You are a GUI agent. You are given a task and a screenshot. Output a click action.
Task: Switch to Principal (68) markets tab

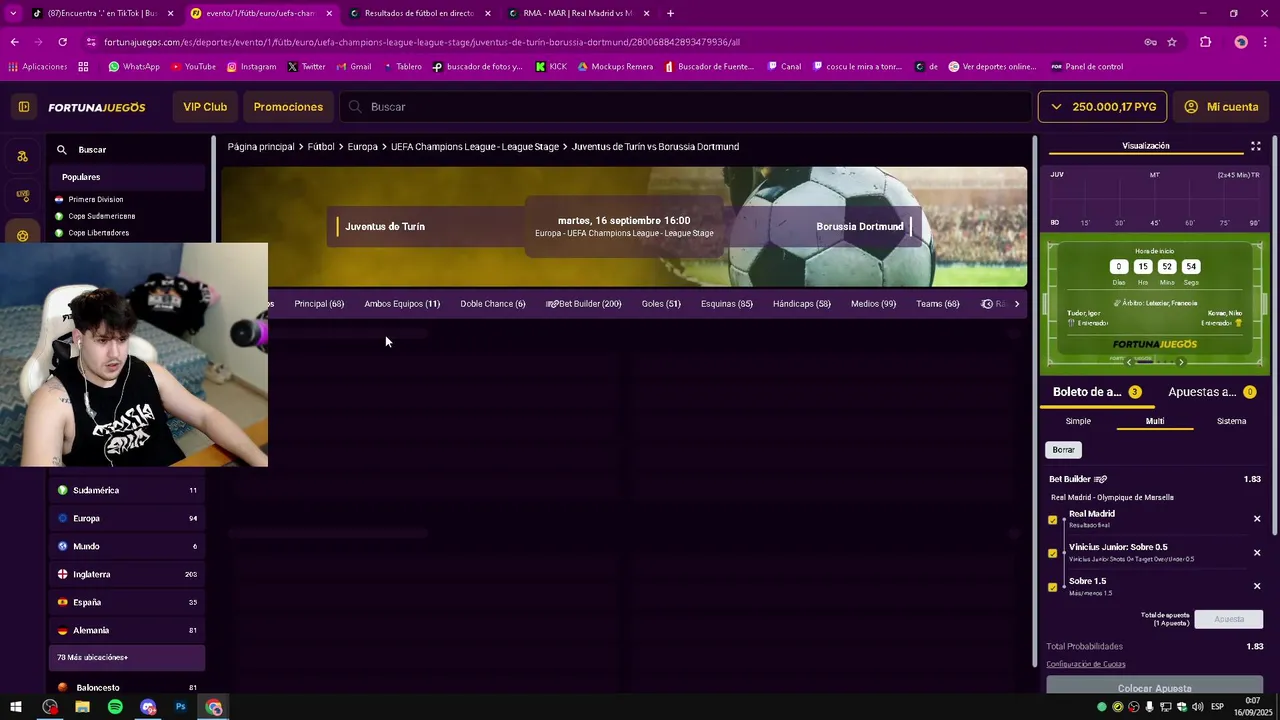point(319,304)
